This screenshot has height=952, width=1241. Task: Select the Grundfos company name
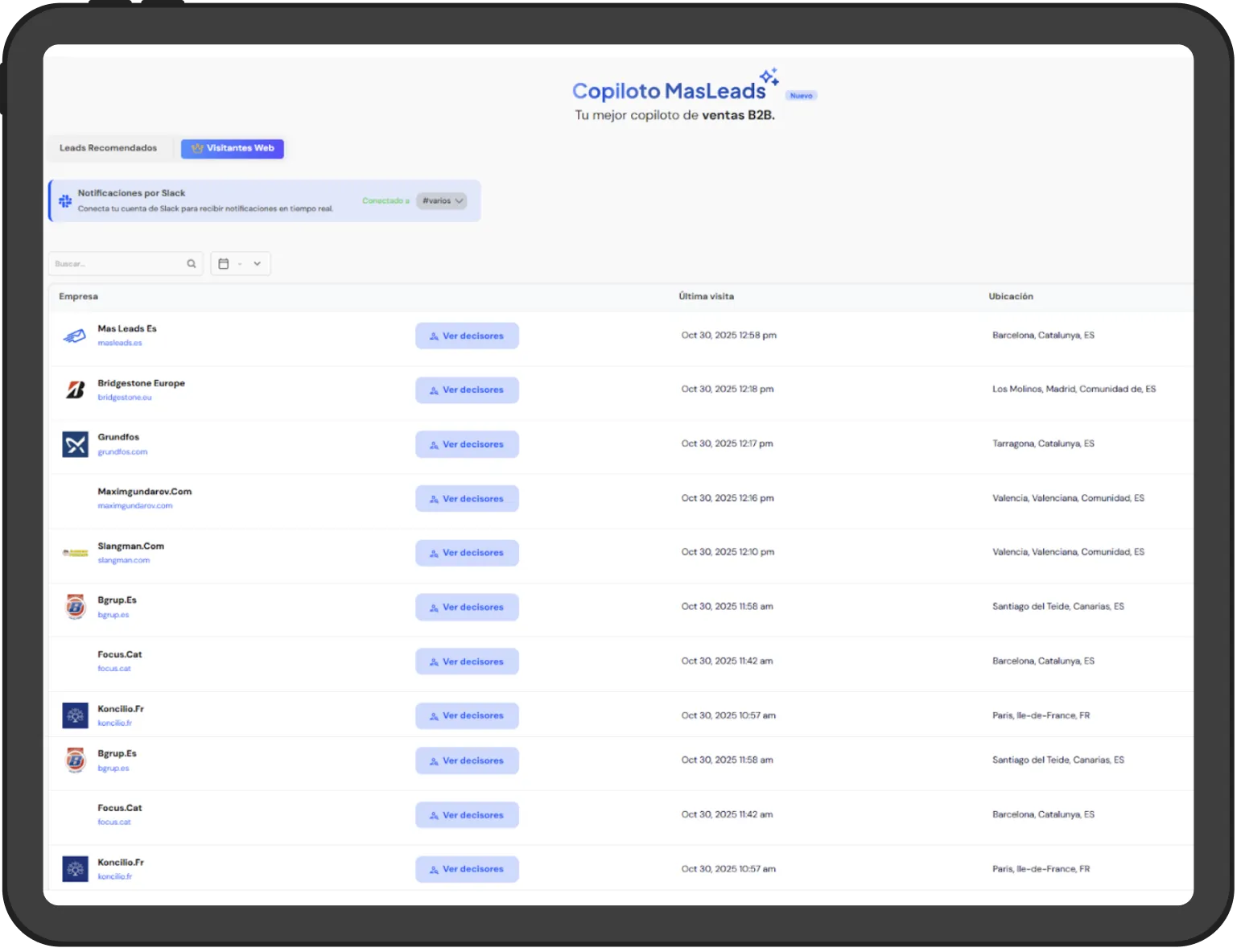tap(118, 438)
